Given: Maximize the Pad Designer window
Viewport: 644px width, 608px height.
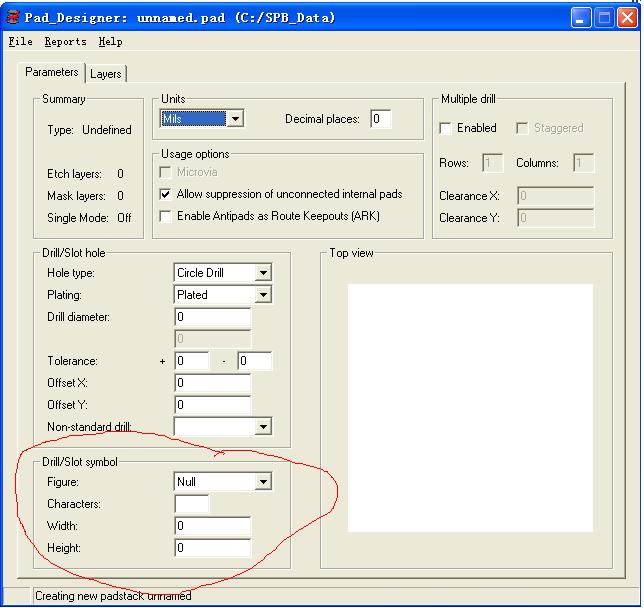Looking at the screenshot, I should (x=604, y=18).
